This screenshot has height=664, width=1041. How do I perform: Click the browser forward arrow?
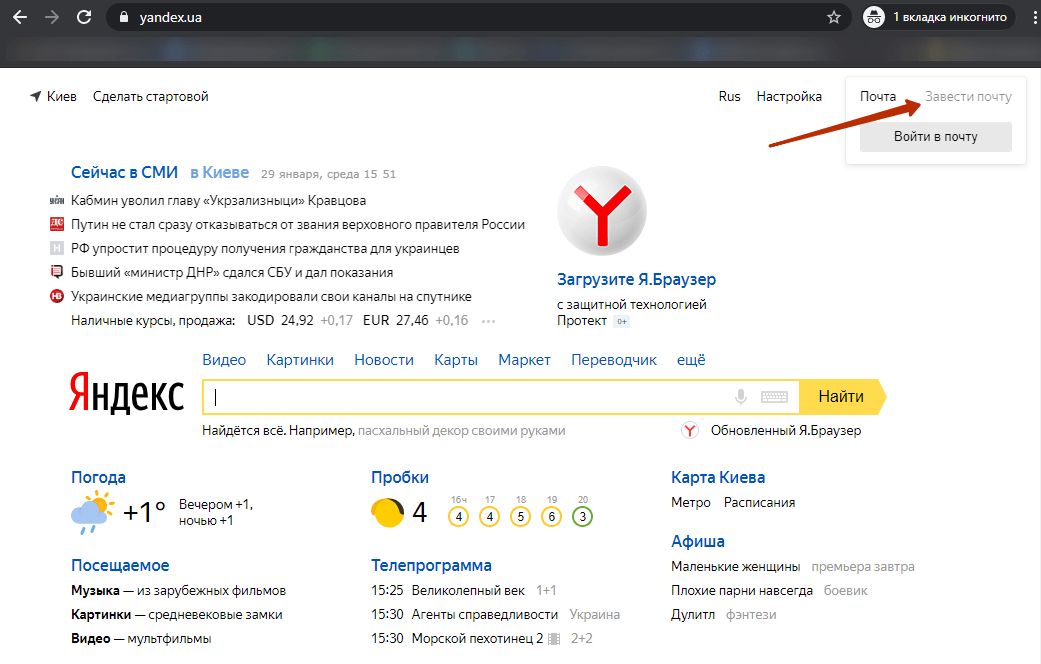[52, 17]
